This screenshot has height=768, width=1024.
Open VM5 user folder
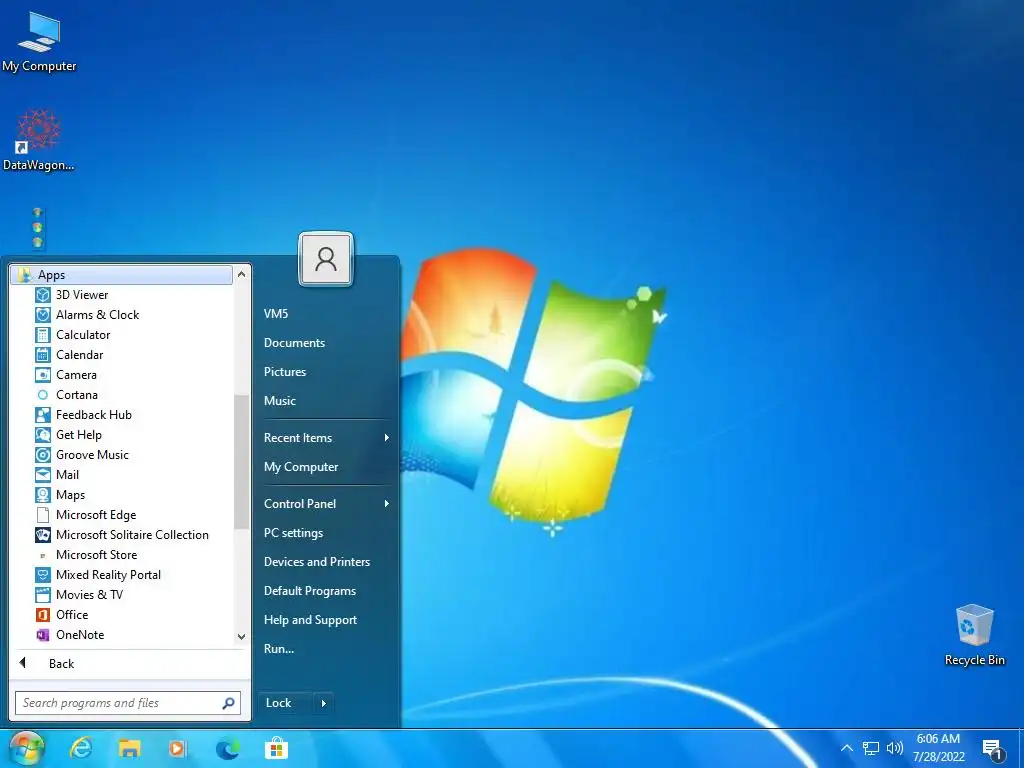[276, 313]
